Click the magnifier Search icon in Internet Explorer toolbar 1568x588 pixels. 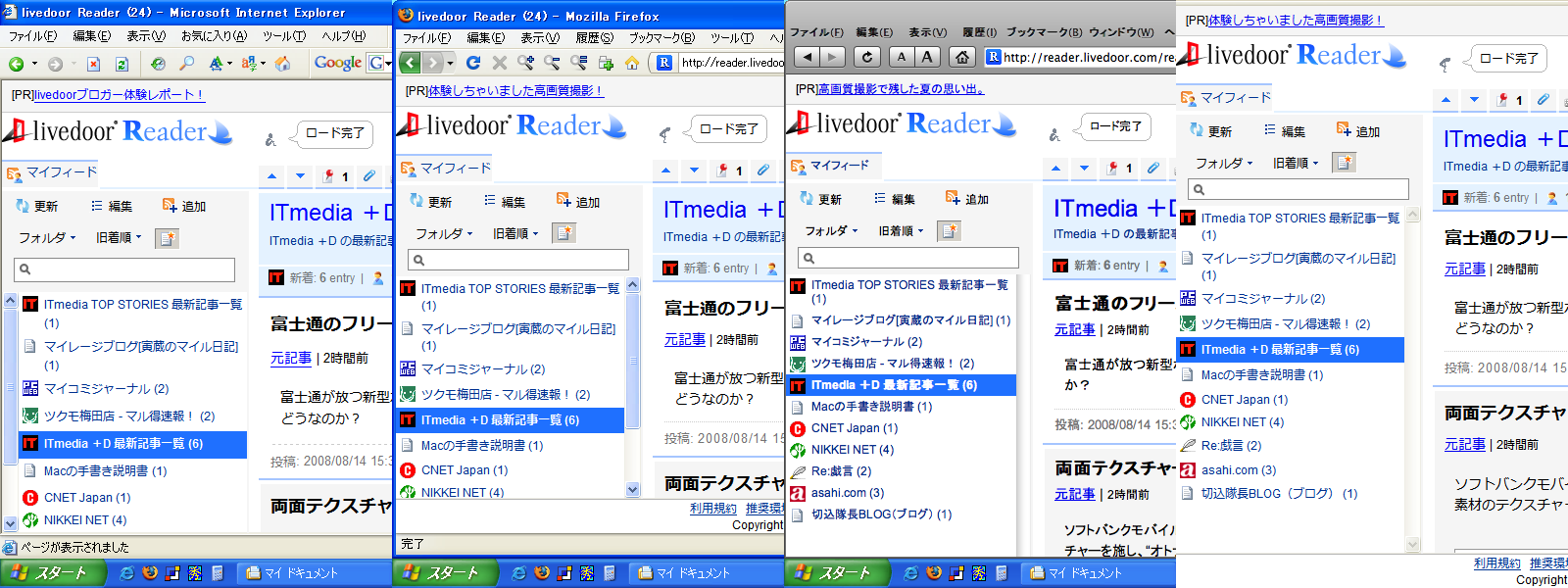(186, 64)
